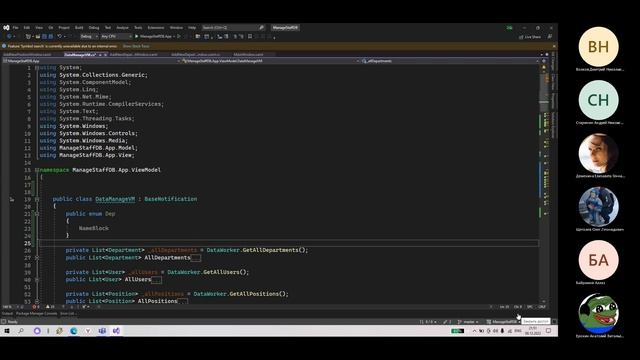Open the Window menu

pyautogui.click(x=176, y=28)
